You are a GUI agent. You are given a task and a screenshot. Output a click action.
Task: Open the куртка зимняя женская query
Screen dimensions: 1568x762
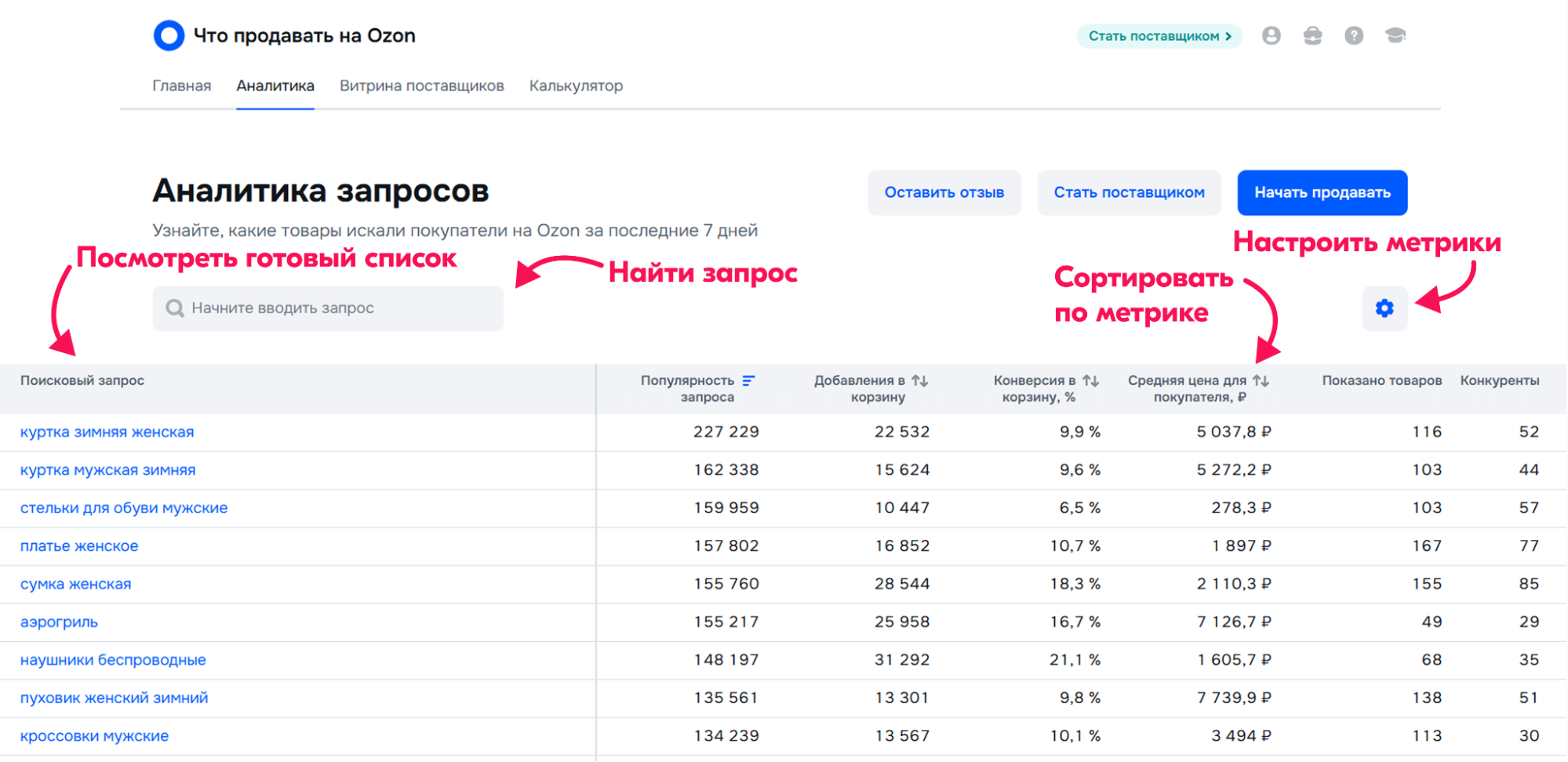(107, 432)
